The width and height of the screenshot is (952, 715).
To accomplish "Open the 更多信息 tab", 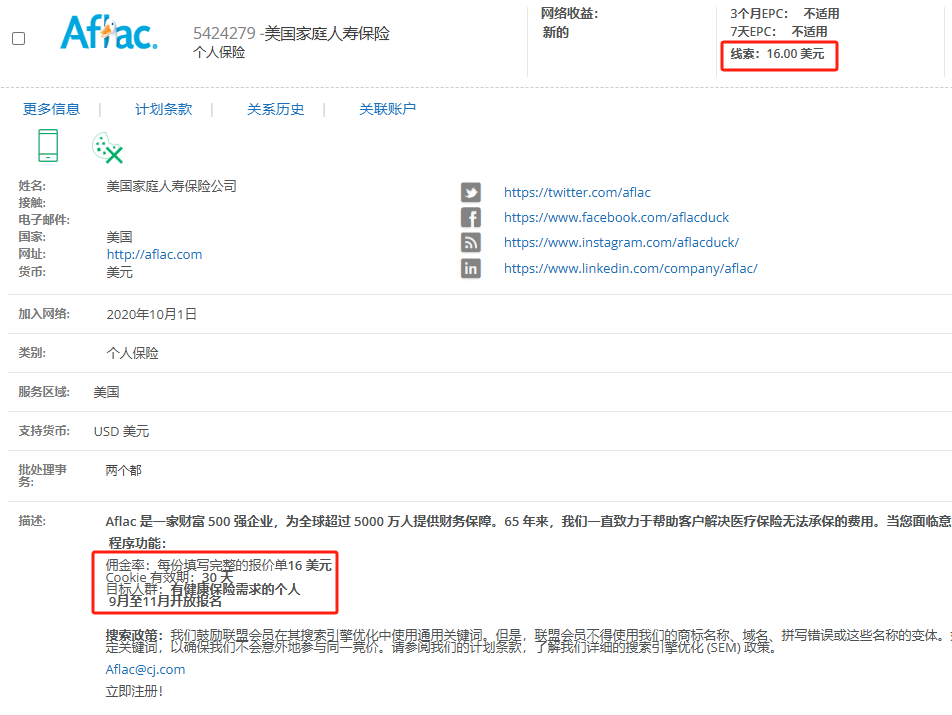I will (52, 109).
